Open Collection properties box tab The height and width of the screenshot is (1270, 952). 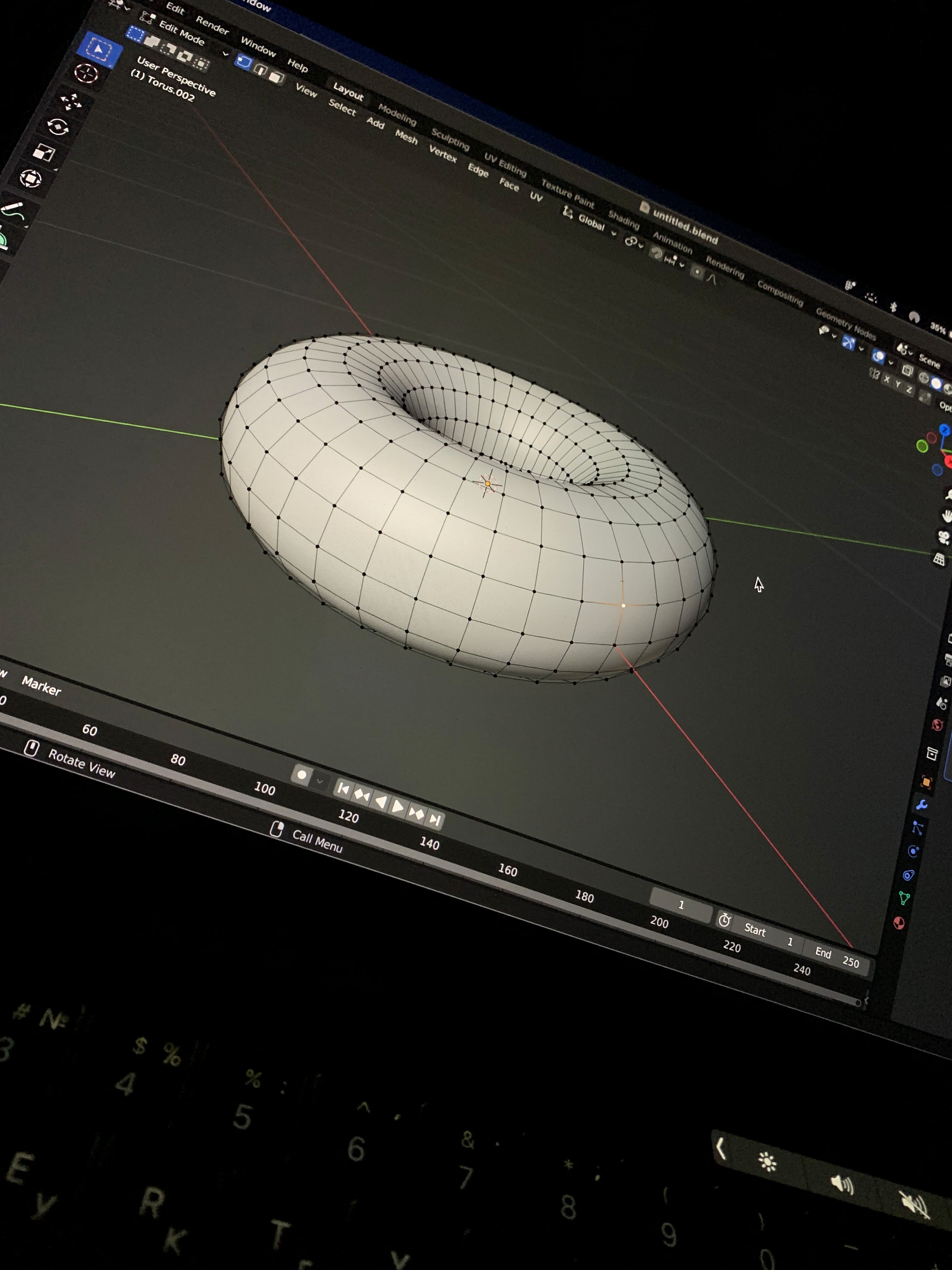(x=932, y=753)
